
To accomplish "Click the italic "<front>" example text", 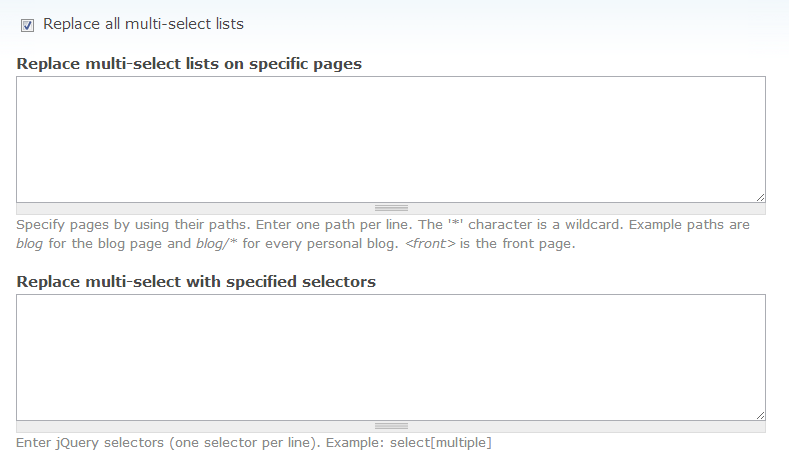I will [430, 244].
